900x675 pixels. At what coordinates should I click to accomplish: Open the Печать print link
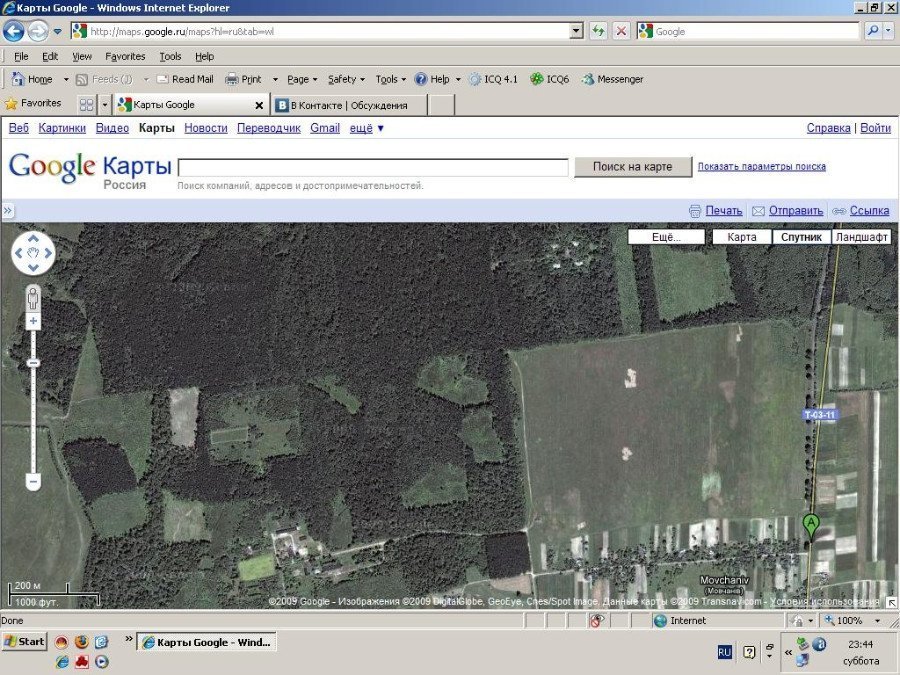tap(723, 211)
